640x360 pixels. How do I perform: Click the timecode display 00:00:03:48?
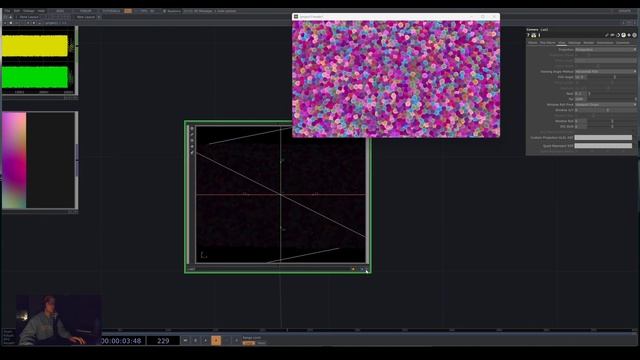click(x=121, y=341)
